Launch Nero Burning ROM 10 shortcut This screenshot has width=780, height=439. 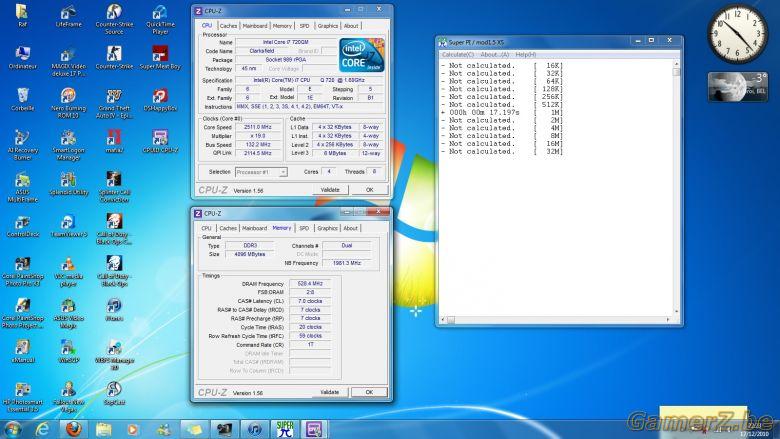pos(68,103)
